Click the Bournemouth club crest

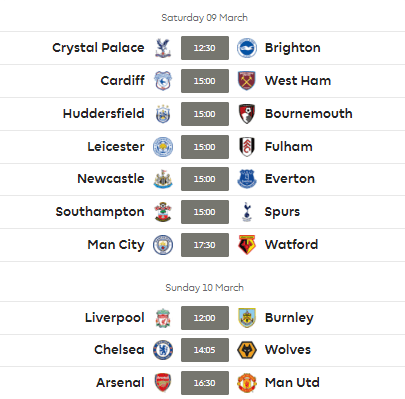click(247, 114)
